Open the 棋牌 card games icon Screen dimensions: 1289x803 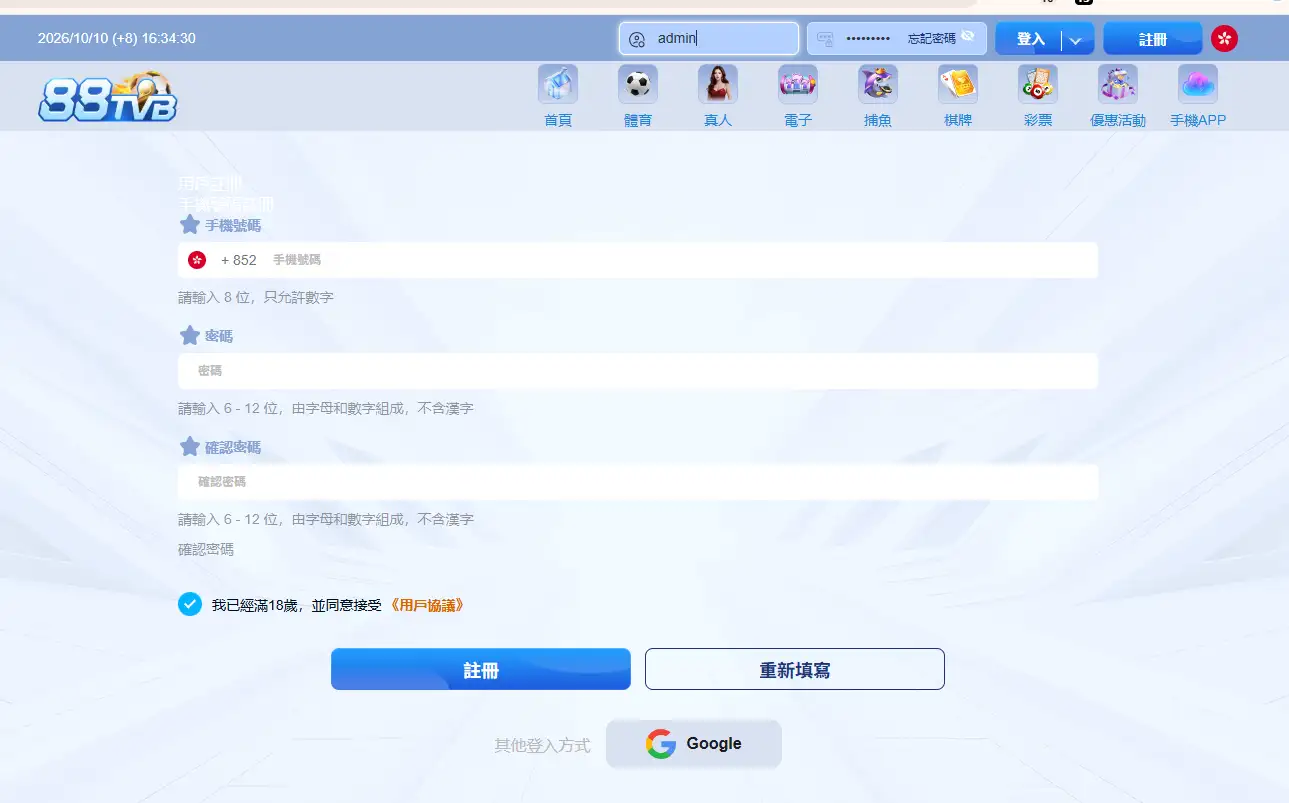[x=958, y=85]
